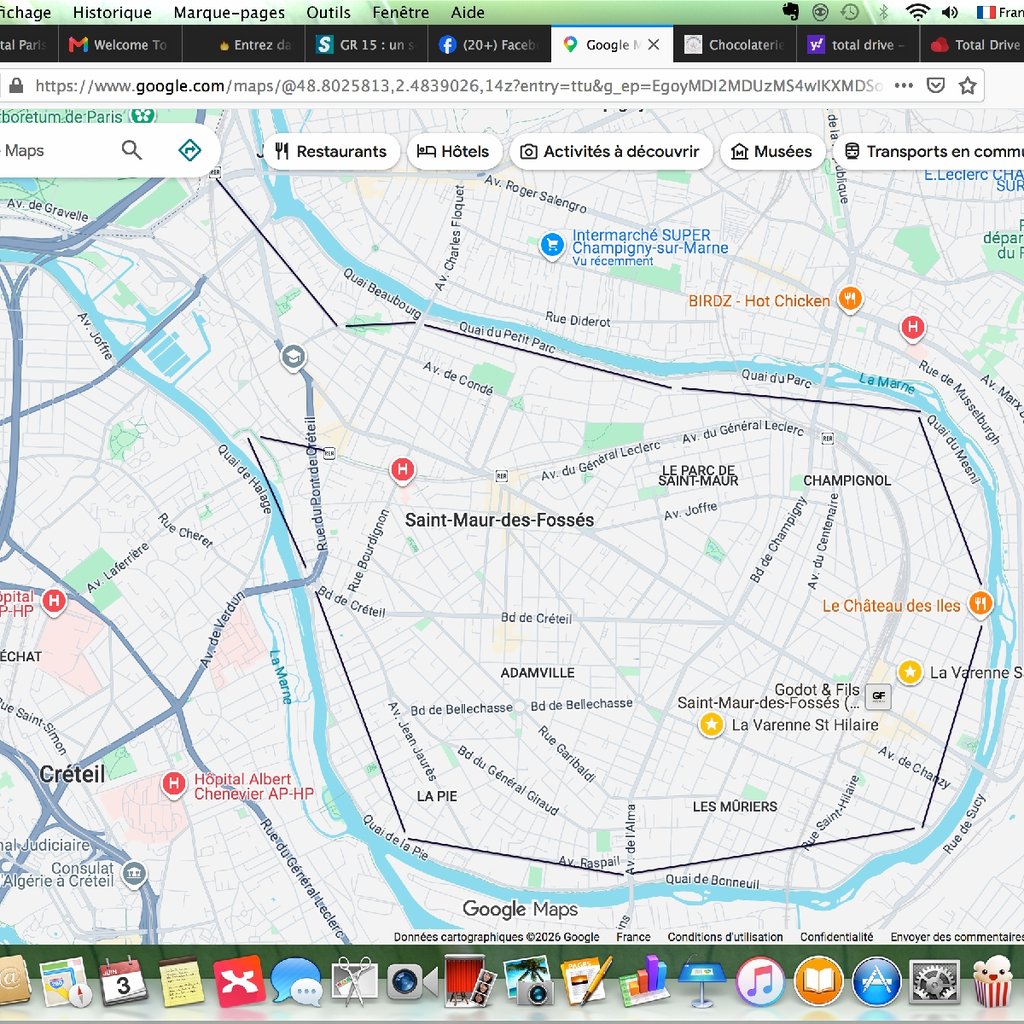Open the Aide menu
This screenshot has height=1024, width=1024.
tap(468, 12)
